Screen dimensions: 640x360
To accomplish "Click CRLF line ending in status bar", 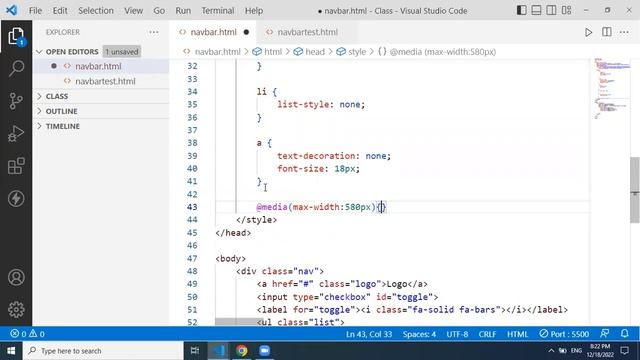I will (x=487, y=334).
